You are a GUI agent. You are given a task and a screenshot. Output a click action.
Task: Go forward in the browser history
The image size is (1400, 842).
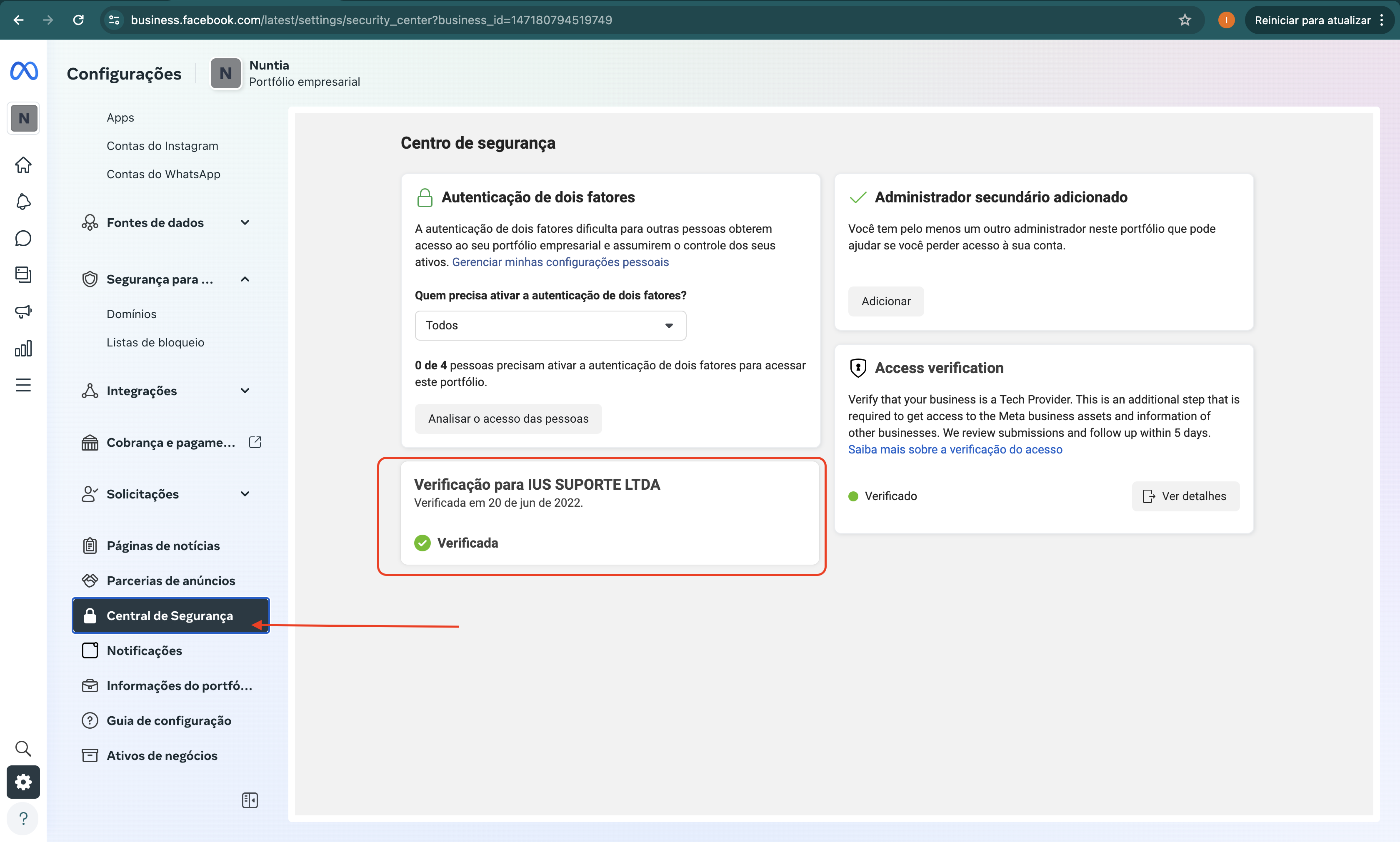coord(48,20)
